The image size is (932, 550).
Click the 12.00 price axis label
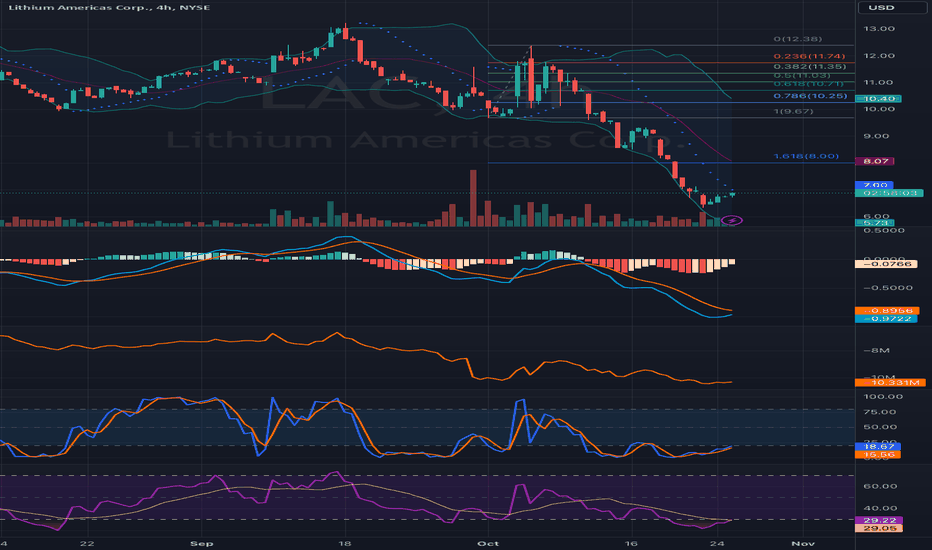click(879, 55)
